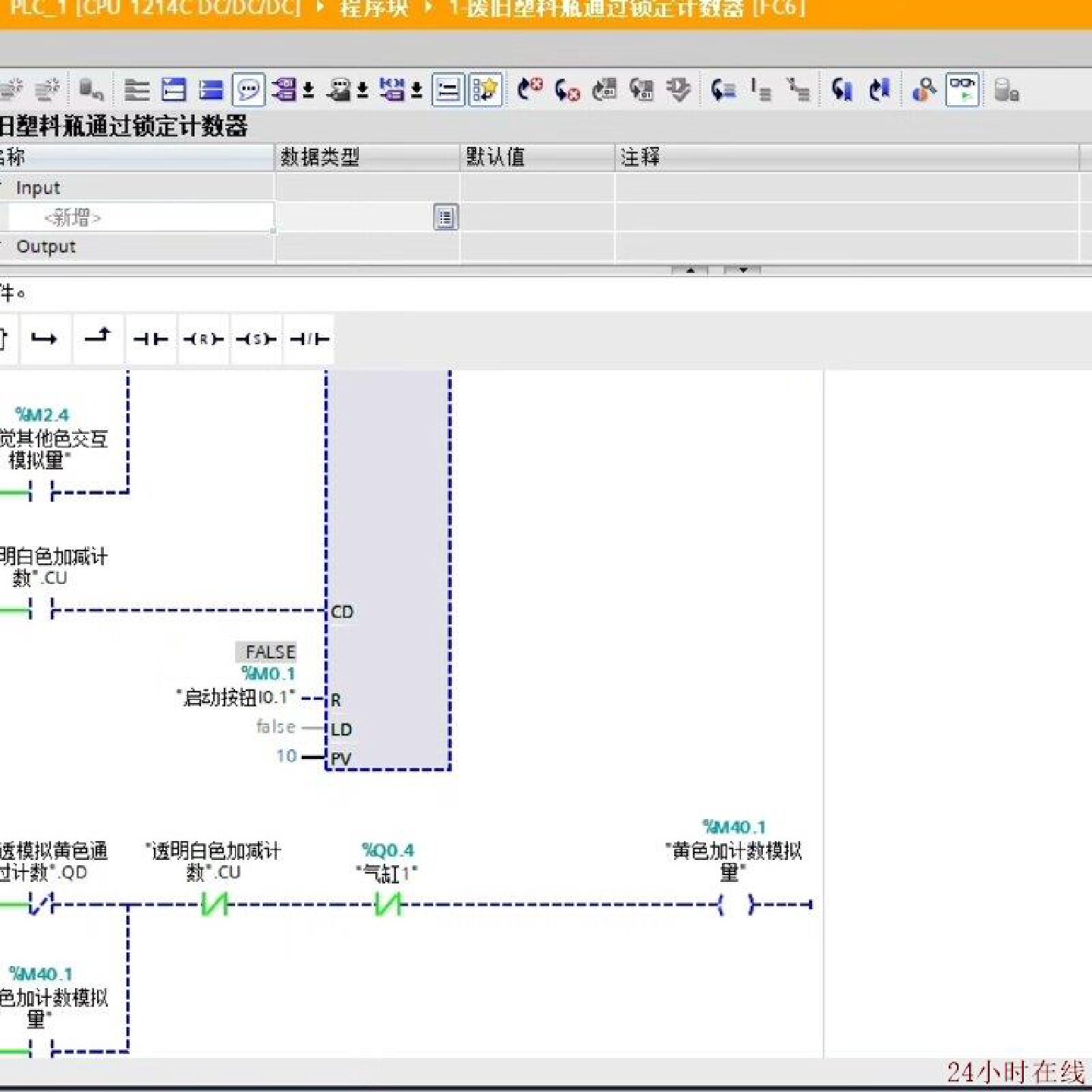Click the <新增> name input field
The width and height of the screenshot is (1092, 1092).
[140, 218]
